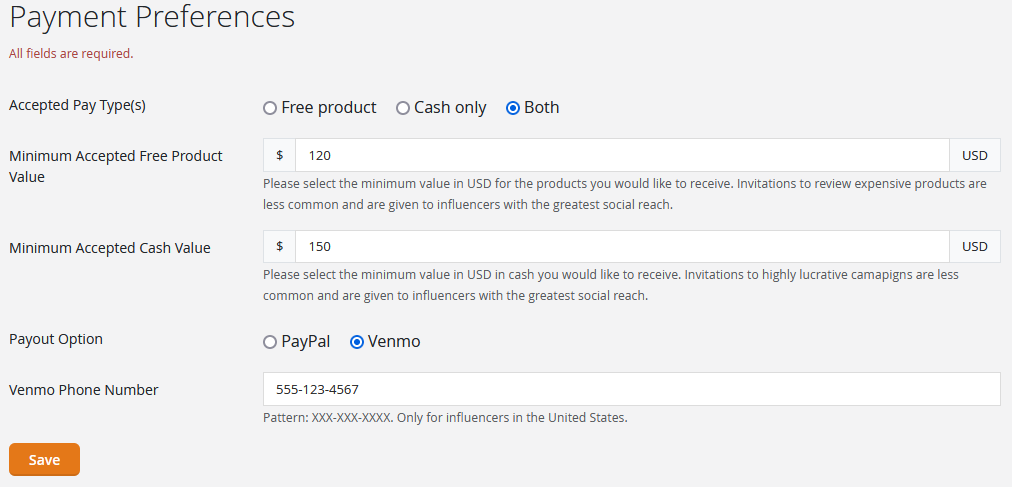The width and height of the screenshot is (1012, 487).
Task: Choose PayPal as payout option
Action: click(x=270, y=342)
